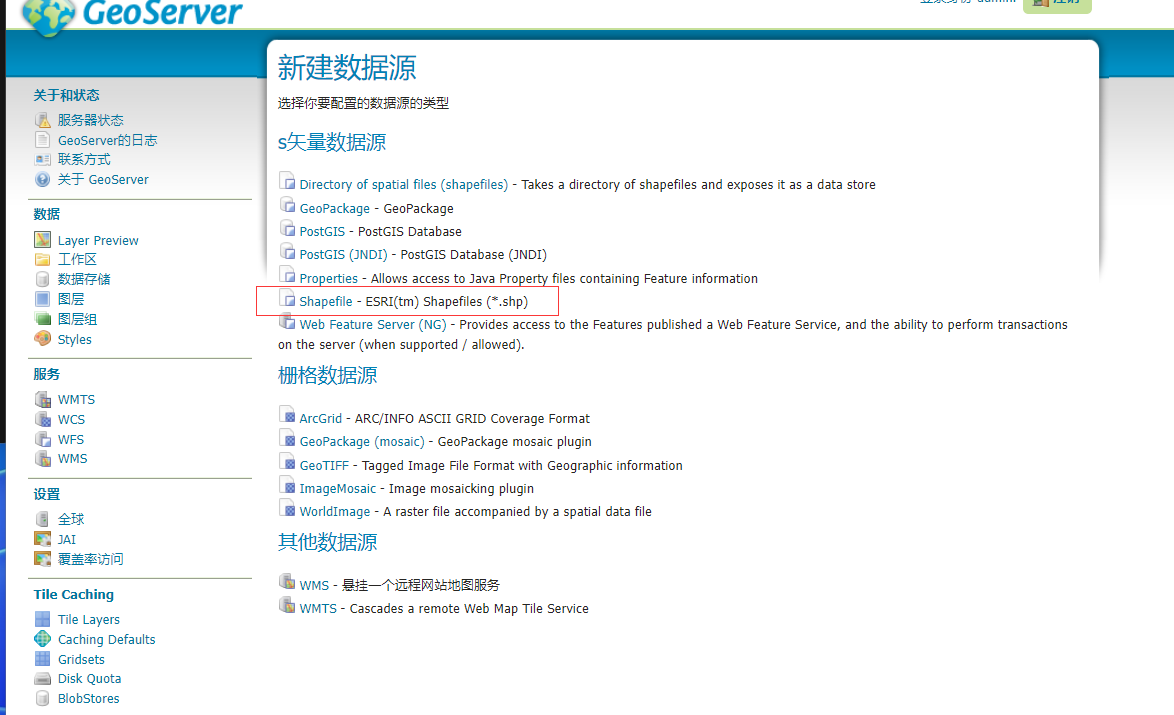Open the 工作区 page
This screenshot has height=715, width=1174.
(77, 260)
